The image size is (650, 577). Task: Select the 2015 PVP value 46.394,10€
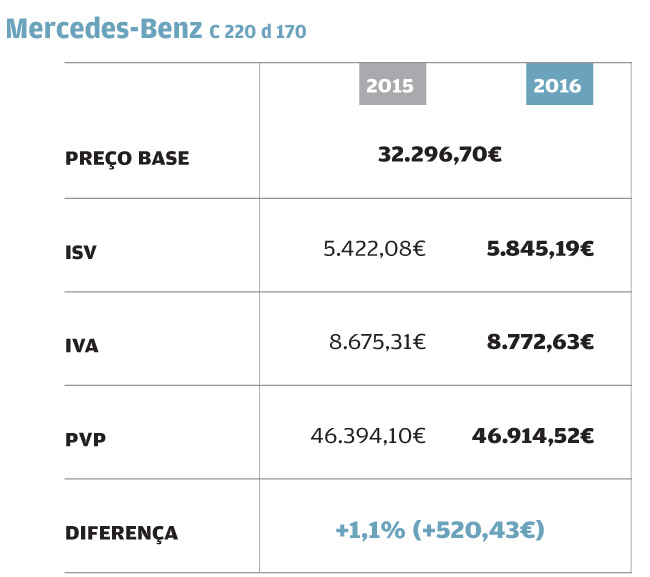[368, 436]
